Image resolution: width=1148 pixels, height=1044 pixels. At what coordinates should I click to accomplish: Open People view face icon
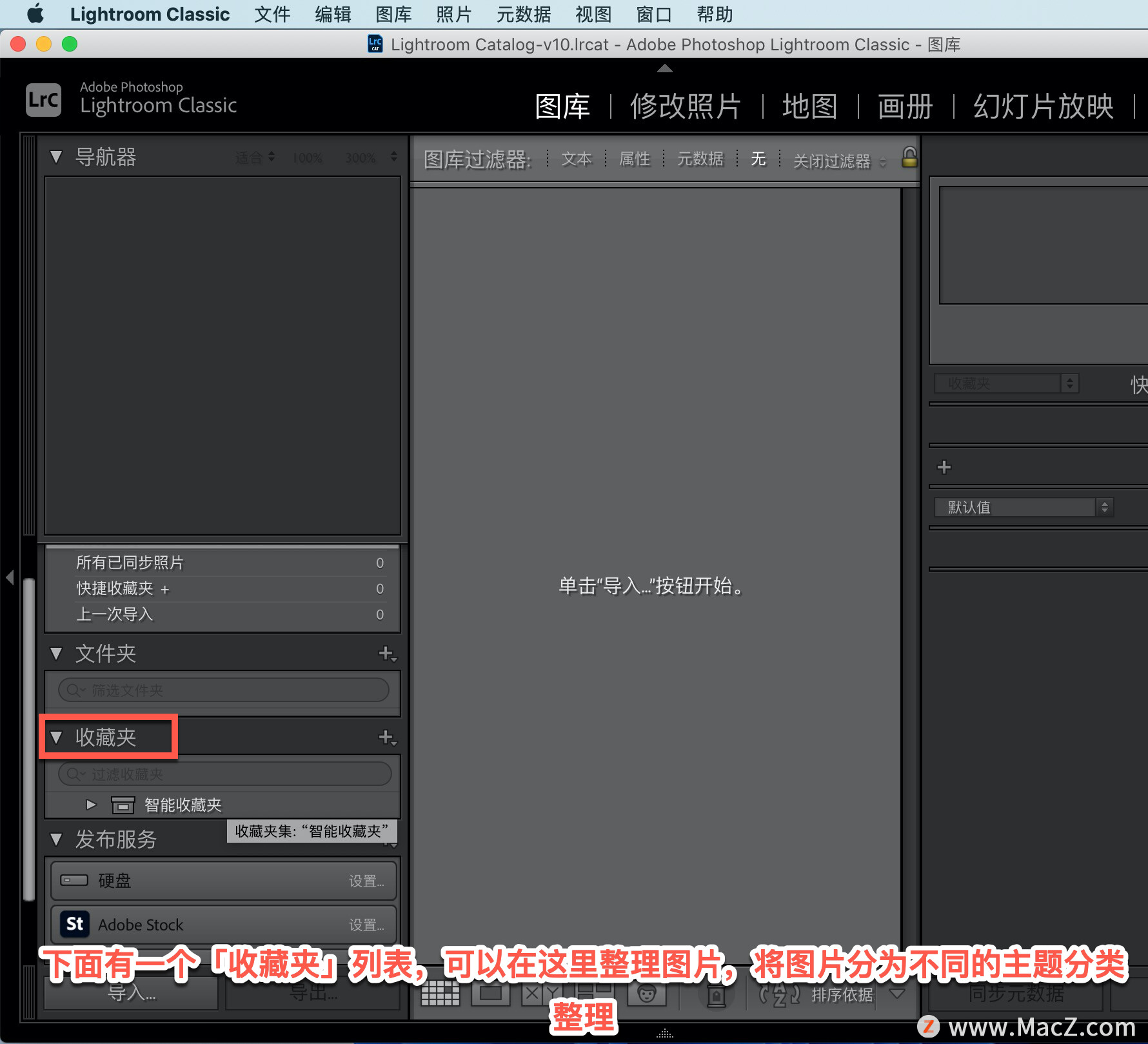pos(647,994)
